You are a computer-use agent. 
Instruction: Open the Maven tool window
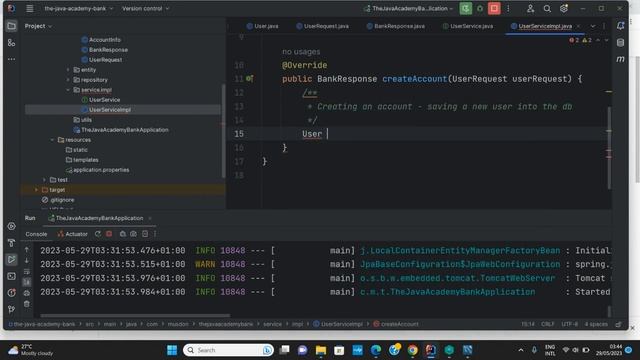pos(620,59)
